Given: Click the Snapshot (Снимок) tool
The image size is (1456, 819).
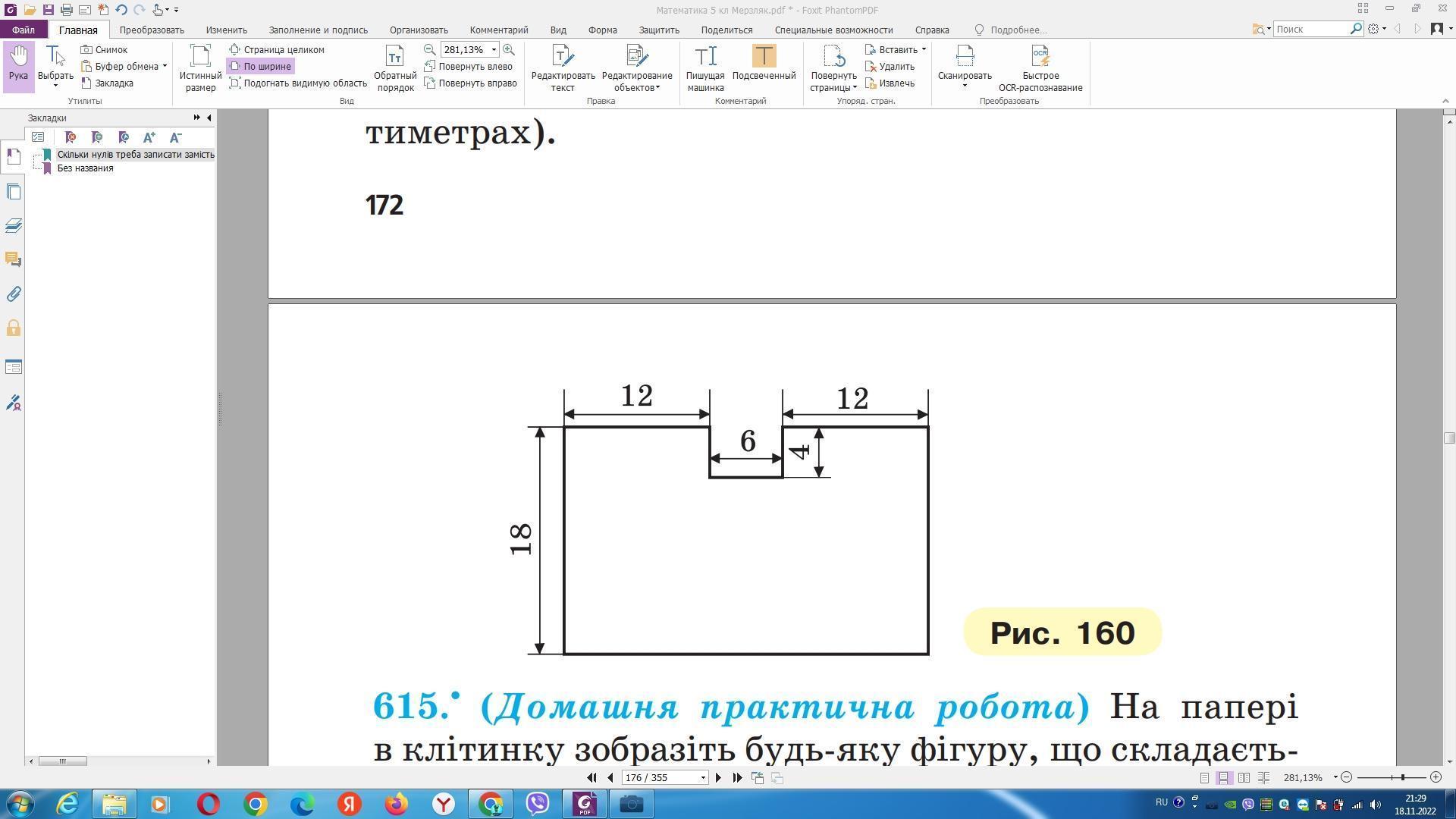Looking at the screenshot, I should coord(105,49).
